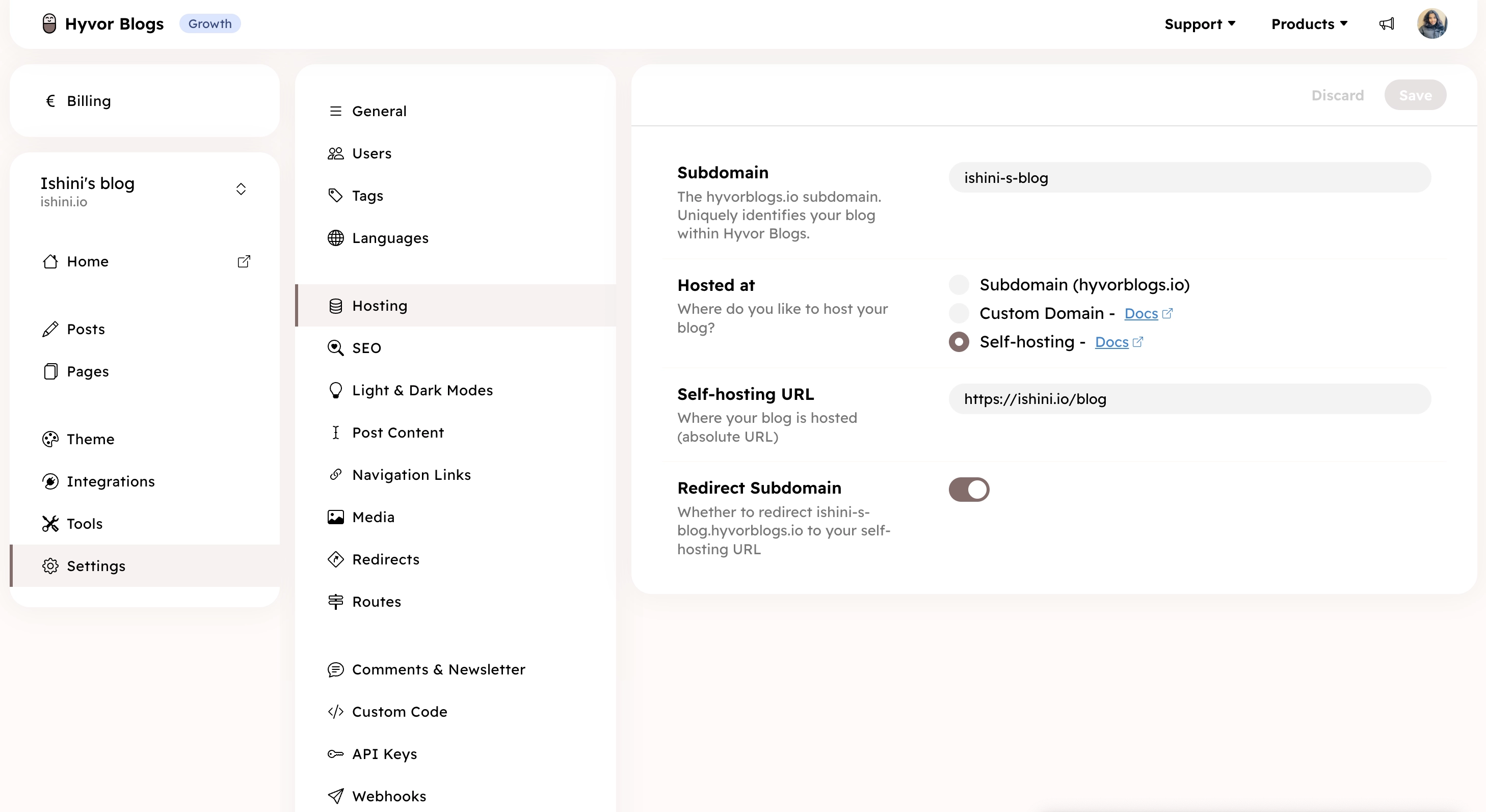Click the Settings gear icon
1486x812 pixels.
click(x=50, y=566)
